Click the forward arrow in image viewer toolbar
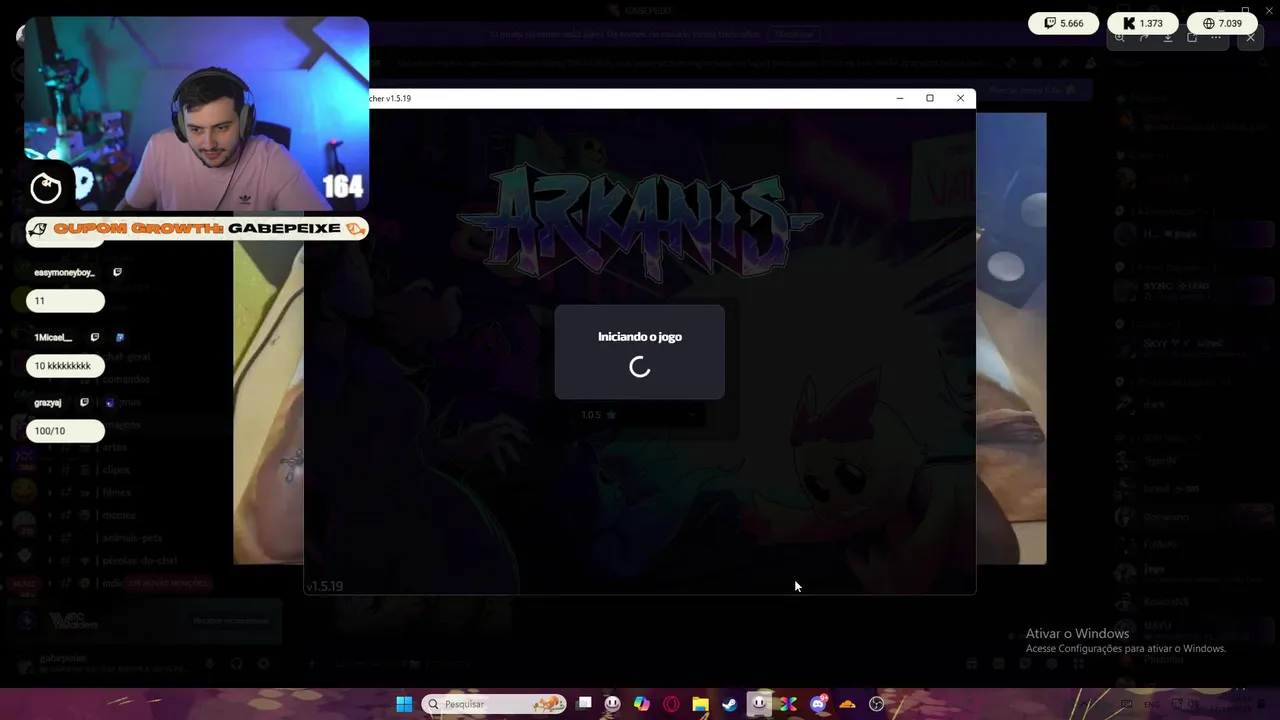Viewport: 1280px width, 720px height. tap(1144, 38)
